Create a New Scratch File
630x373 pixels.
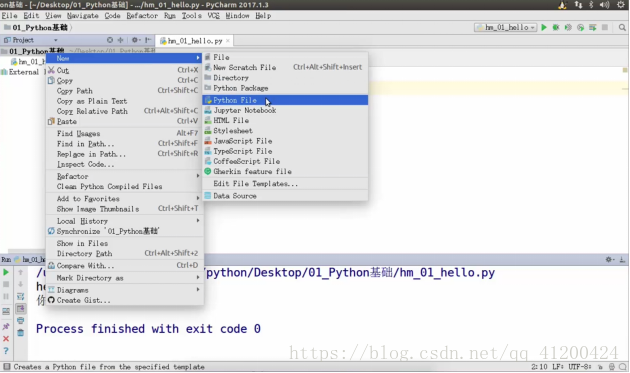point(285,67)
